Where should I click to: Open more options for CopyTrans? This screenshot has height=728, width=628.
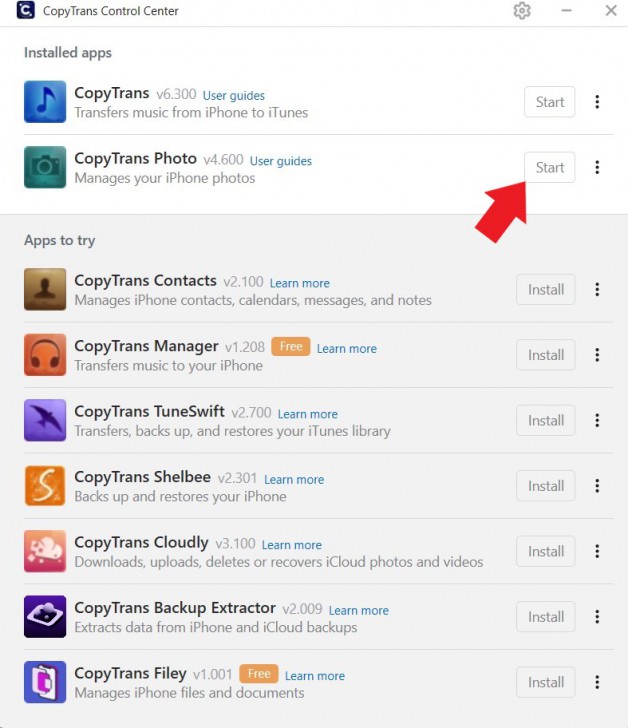[x=597, y=102]
